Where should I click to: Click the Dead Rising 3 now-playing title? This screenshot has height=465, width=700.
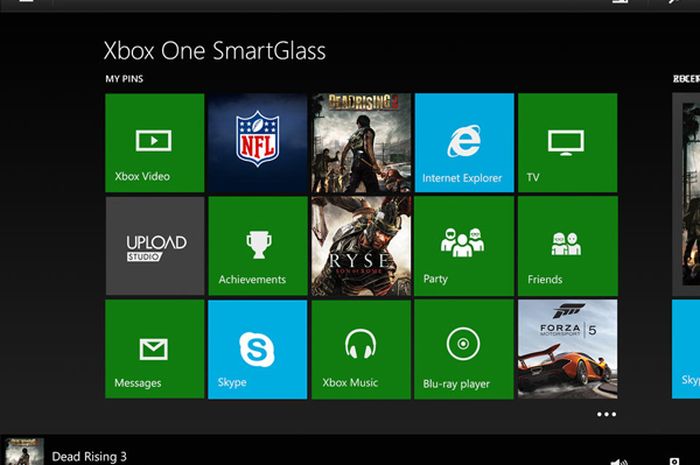click(x=89, y=457)
